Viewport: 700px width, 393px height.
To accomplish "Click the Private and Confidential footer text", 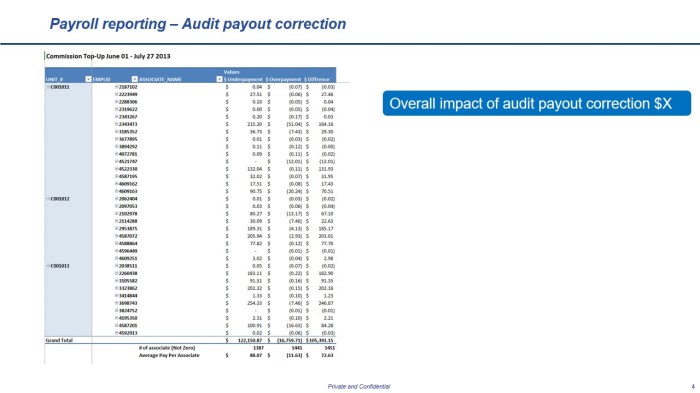I will [x=359, y=386].
